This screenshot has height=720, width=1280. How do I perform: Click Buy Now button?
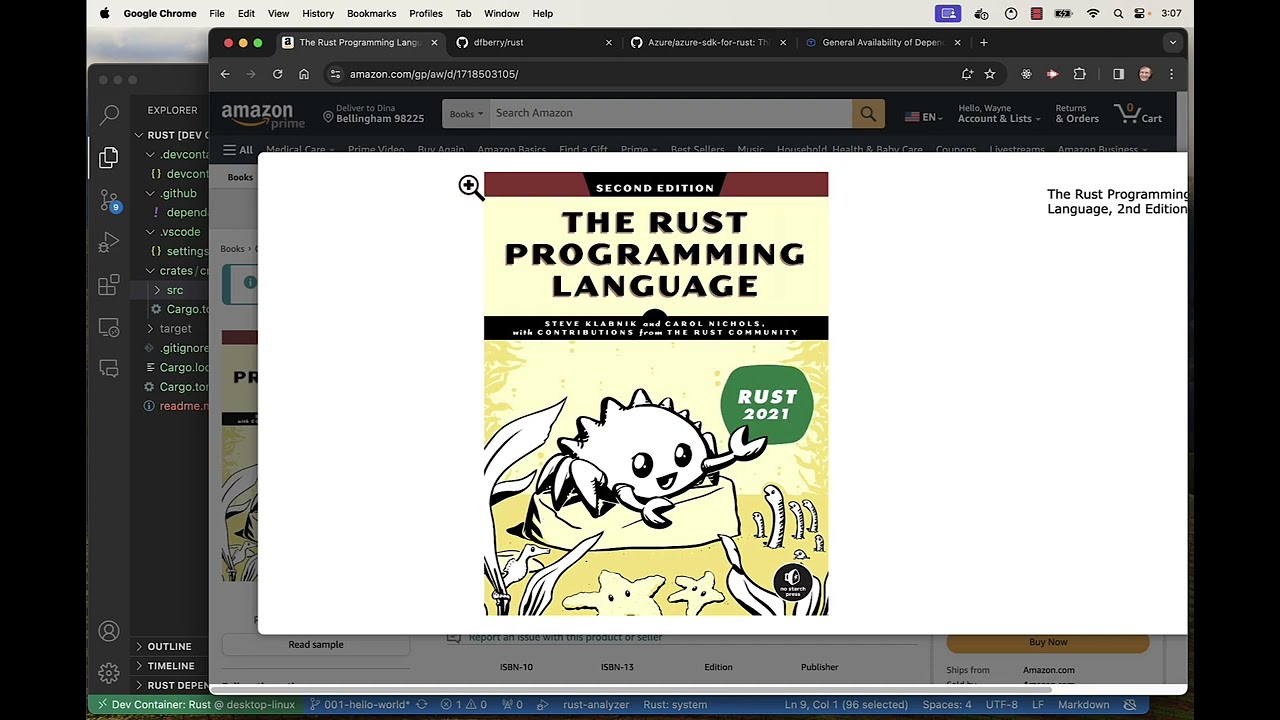coord(1048,642)
